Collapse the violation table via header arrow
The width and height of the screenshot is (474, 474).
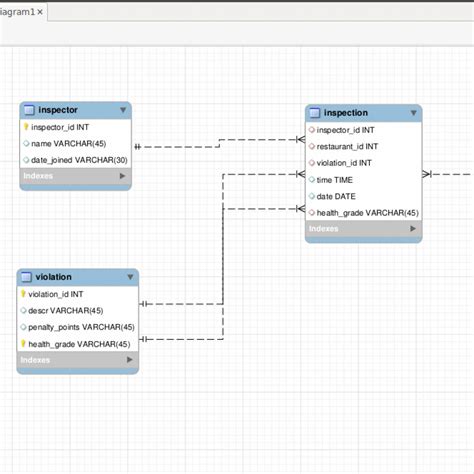pyautogui.click(x=130, y=277)
